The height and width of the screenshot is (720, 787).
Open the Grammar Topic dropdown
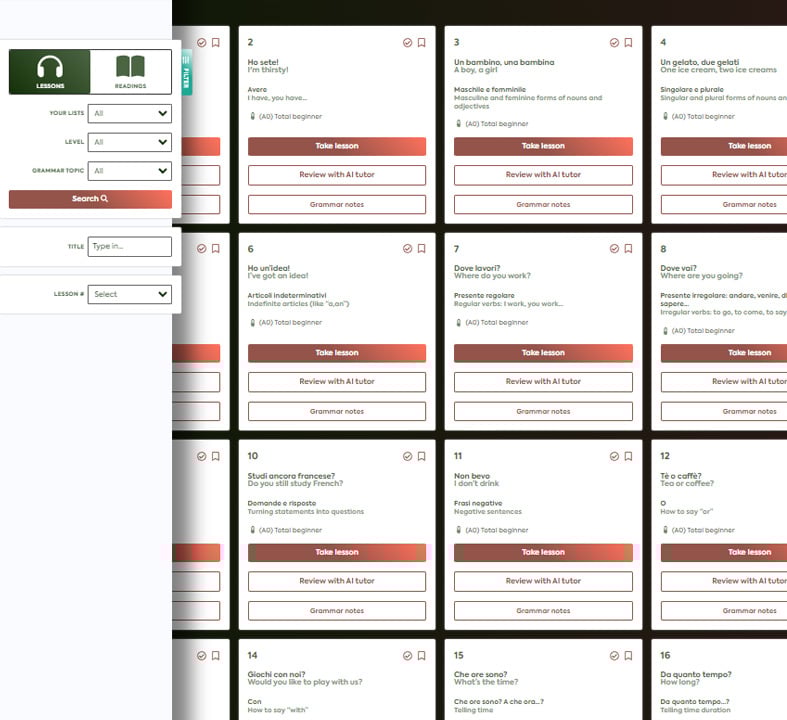[129, 171]
